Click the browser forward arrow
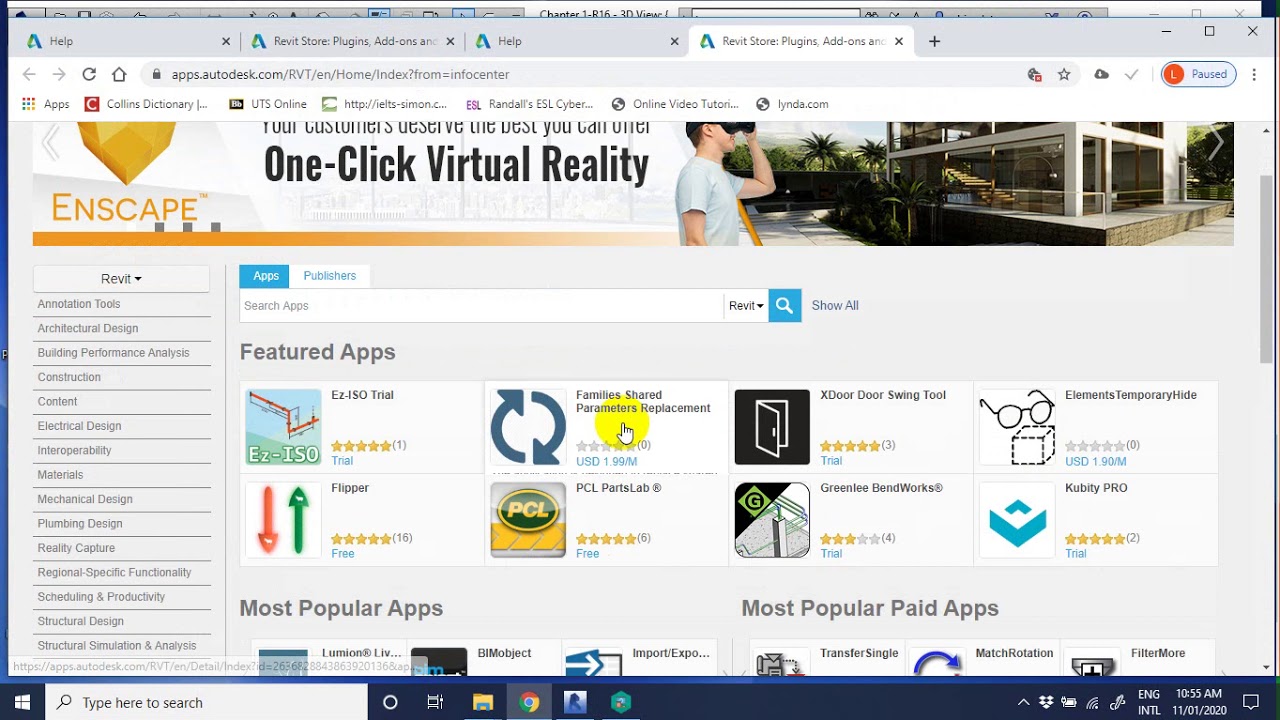 click(x=59, y=74)
